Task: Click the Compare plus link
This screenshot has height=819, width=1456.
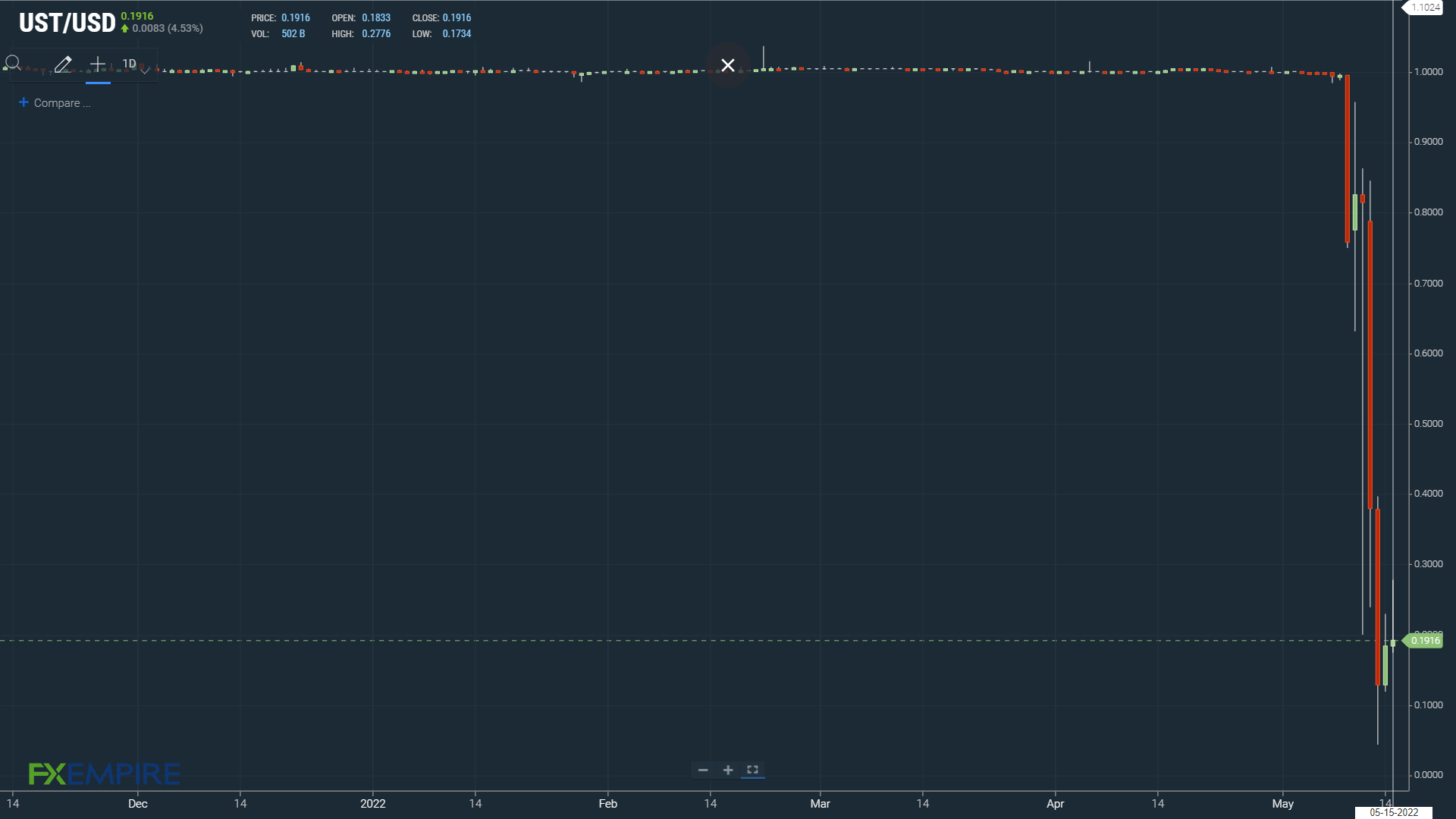Action: tap(55, 103)
